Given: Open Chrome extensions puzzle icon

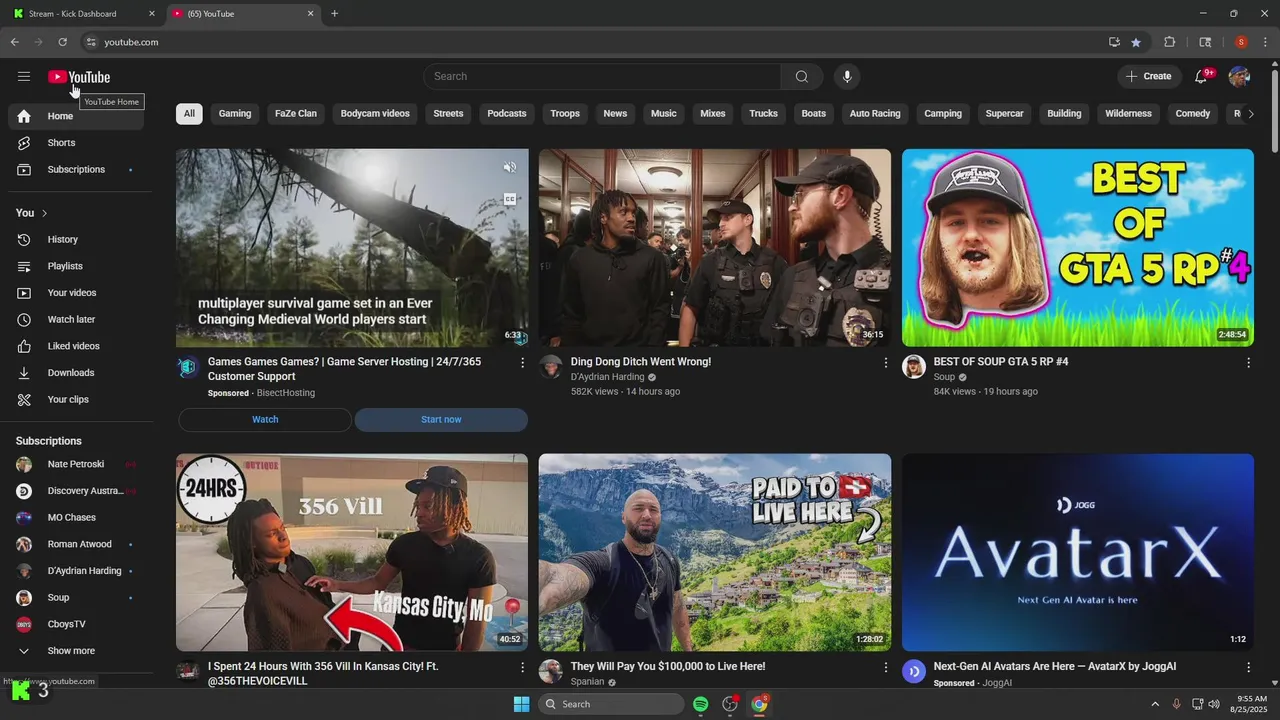Looking at the screenshot, I should (1169, 42).
